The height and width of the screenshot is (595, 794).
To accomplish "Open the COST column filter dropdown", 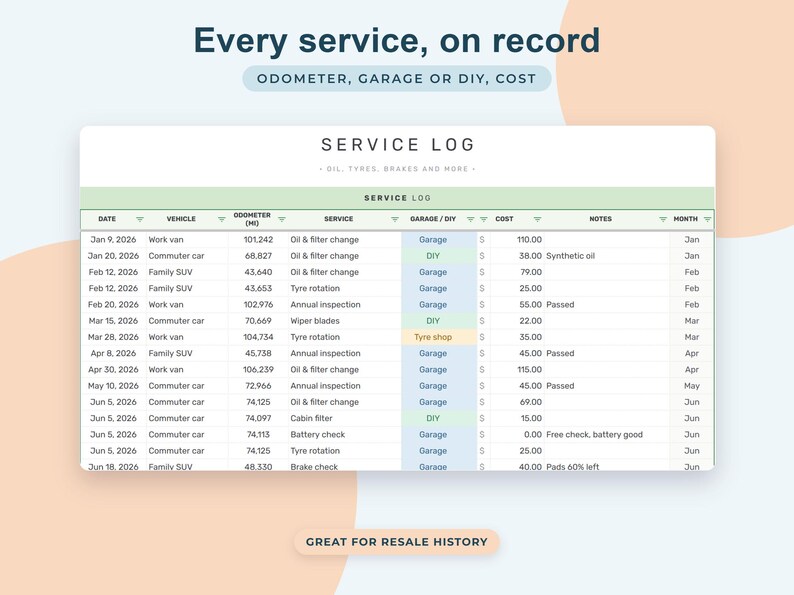I will click(537, 219).
